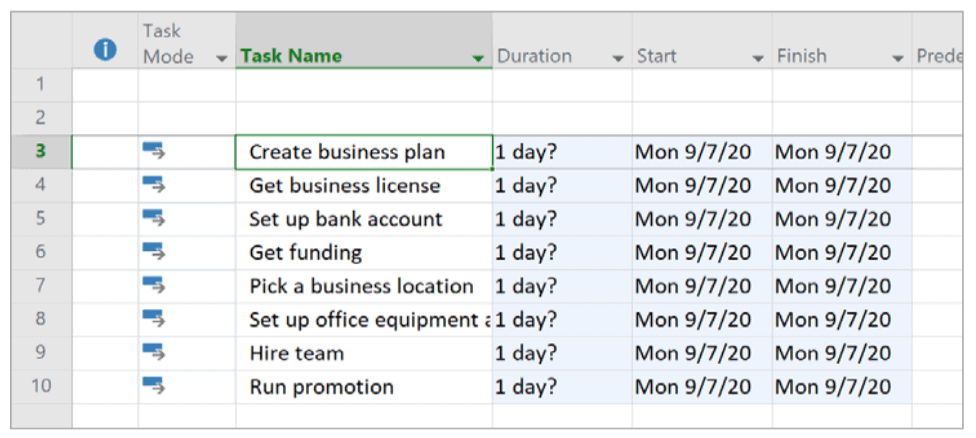
Task: Expand the Duration column dropdown arrow
Action: tap(618, 58)
